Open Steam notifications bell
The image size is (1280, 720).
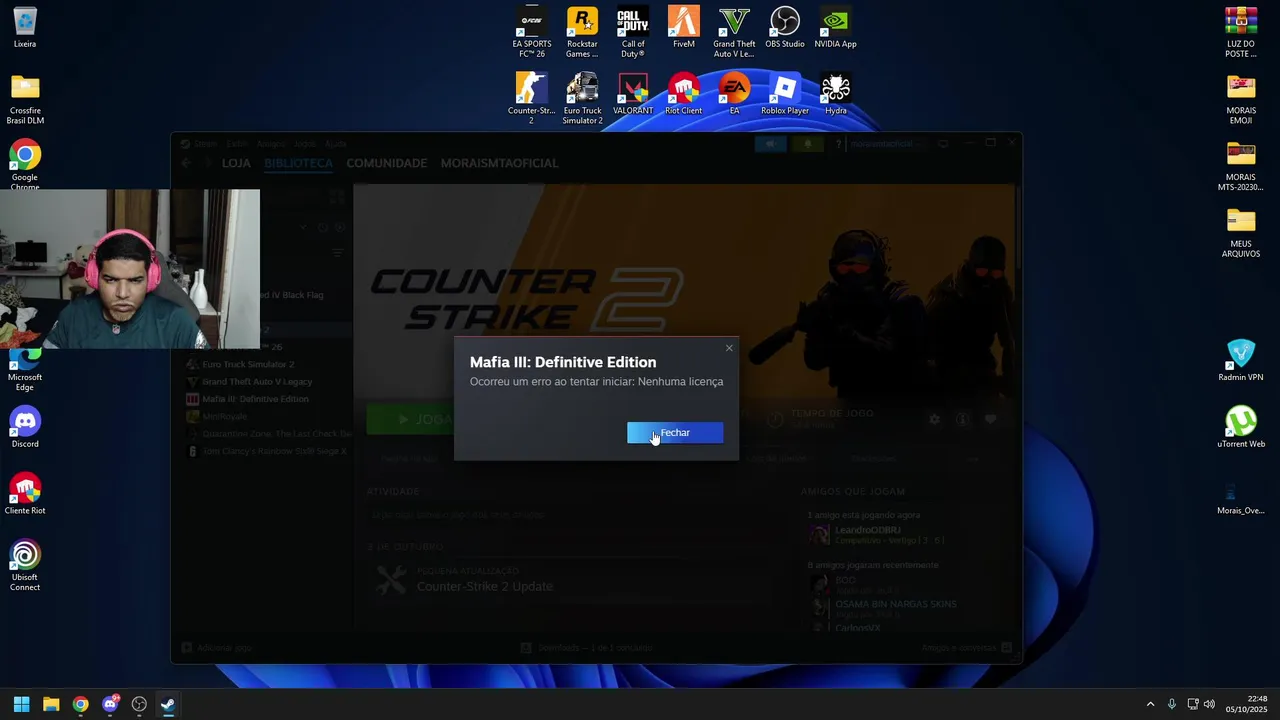point(808,144)
